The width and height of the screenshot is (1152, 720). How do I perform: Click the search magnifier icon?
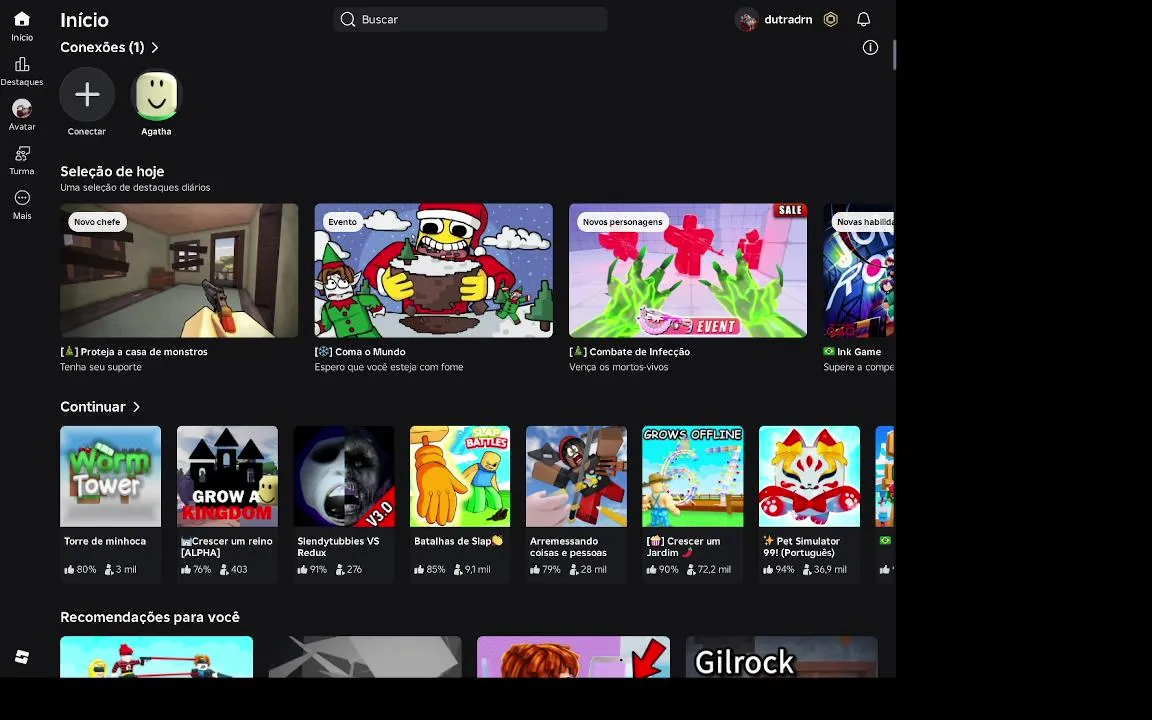click(x=348, y=19)
